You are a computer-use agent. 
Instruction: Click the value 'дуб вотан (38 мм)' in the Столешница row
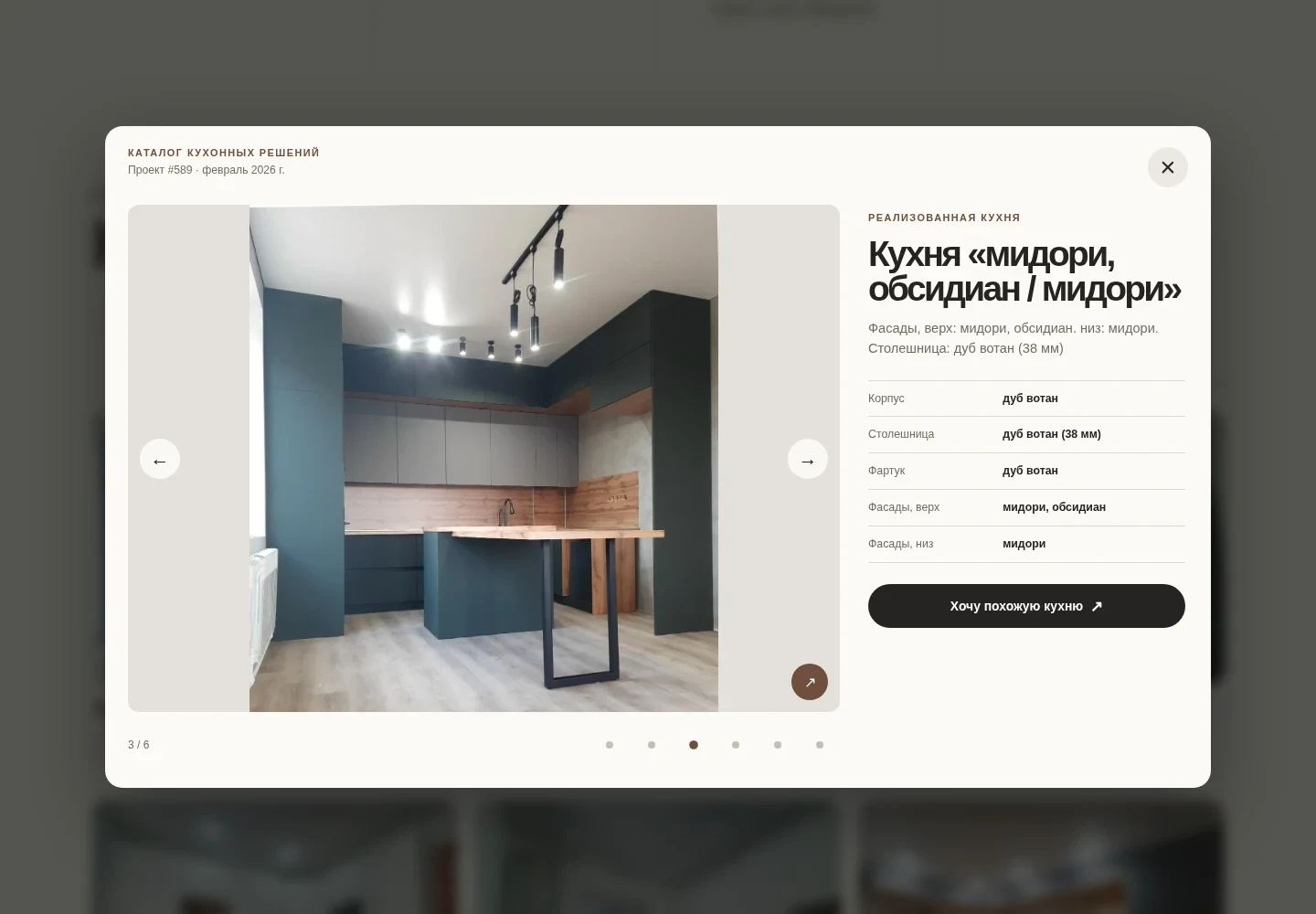(1052, 434)
